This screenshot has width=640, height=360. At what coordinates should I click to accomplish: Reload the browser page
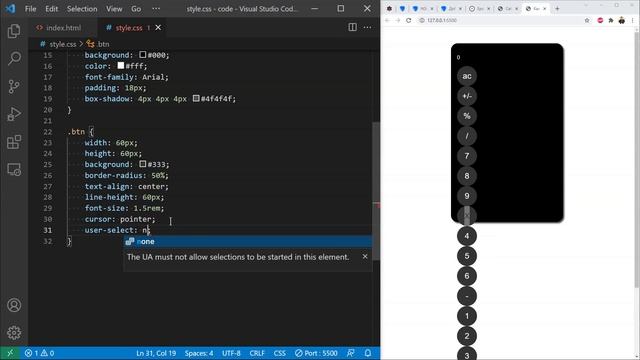coord(409,20)
